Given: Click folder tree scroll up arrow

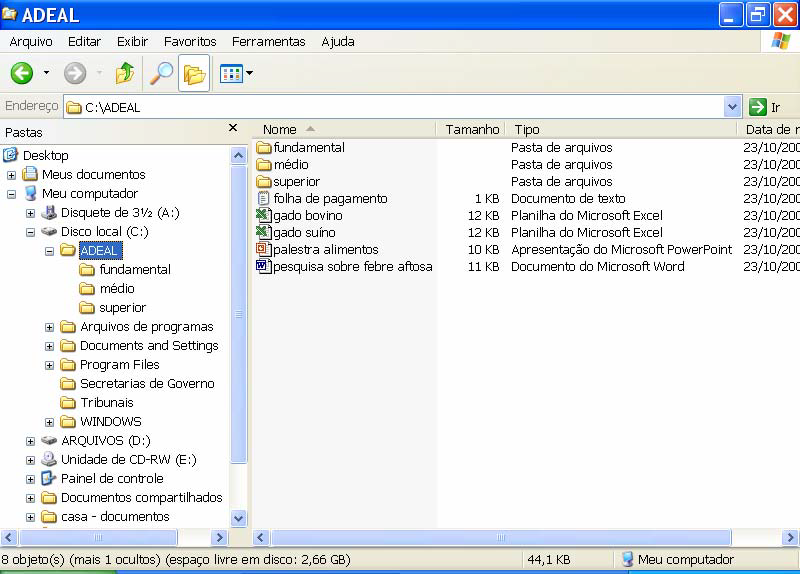Looking at the screenshot, I should [238, 155].
